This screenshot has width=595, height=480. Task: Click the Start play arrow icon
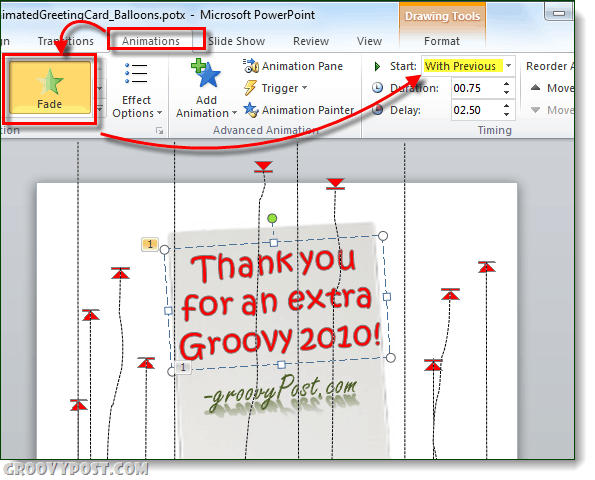coord(377,66)
